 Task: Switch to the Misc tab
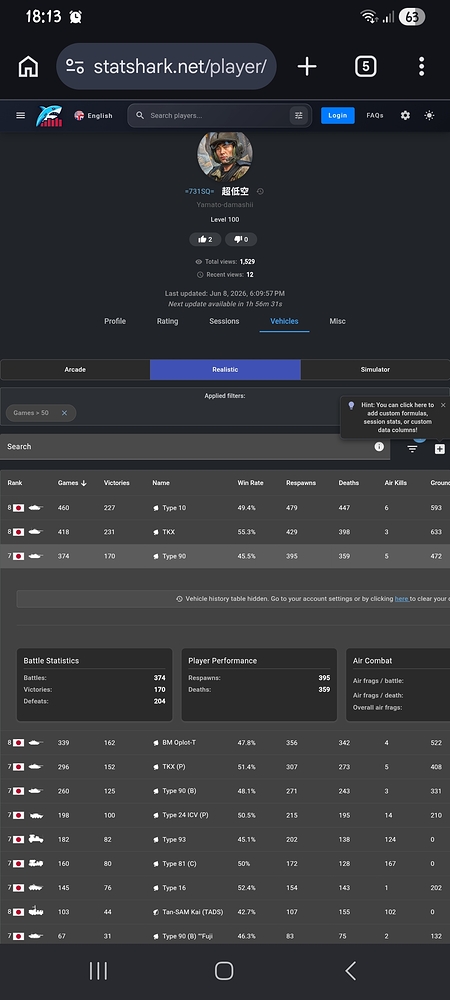click(338, 321)
